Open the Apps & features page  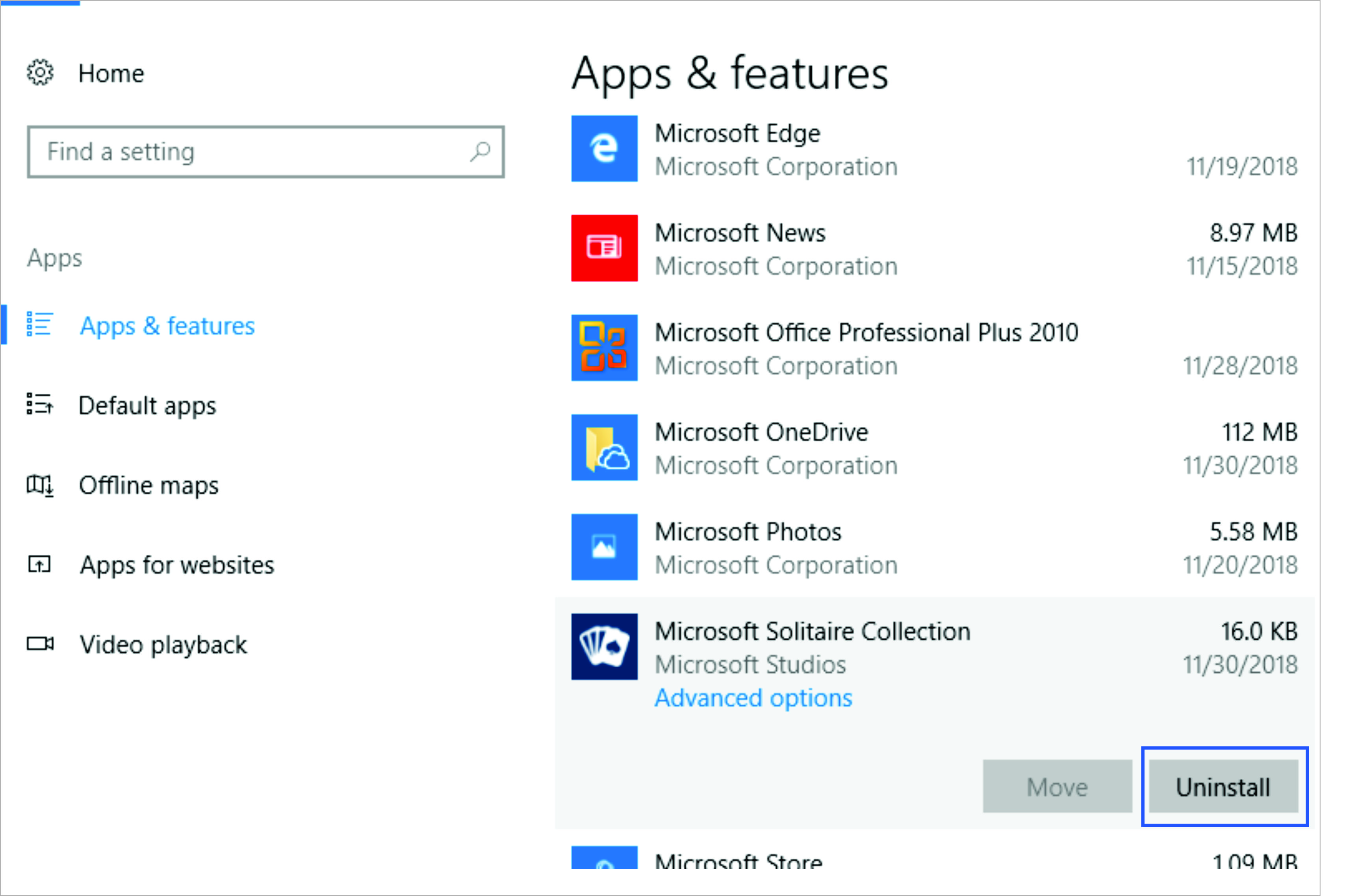(x=167, y=326)
